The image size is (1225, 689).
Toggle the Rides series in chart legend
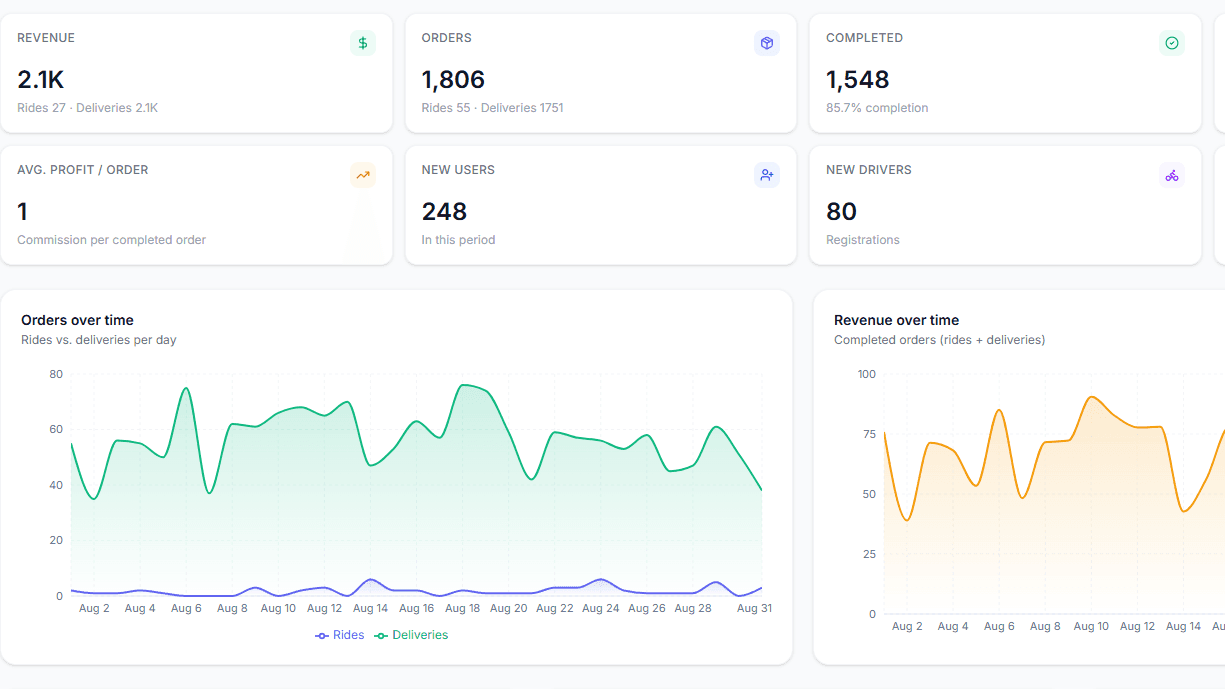(x=340, y=635)
